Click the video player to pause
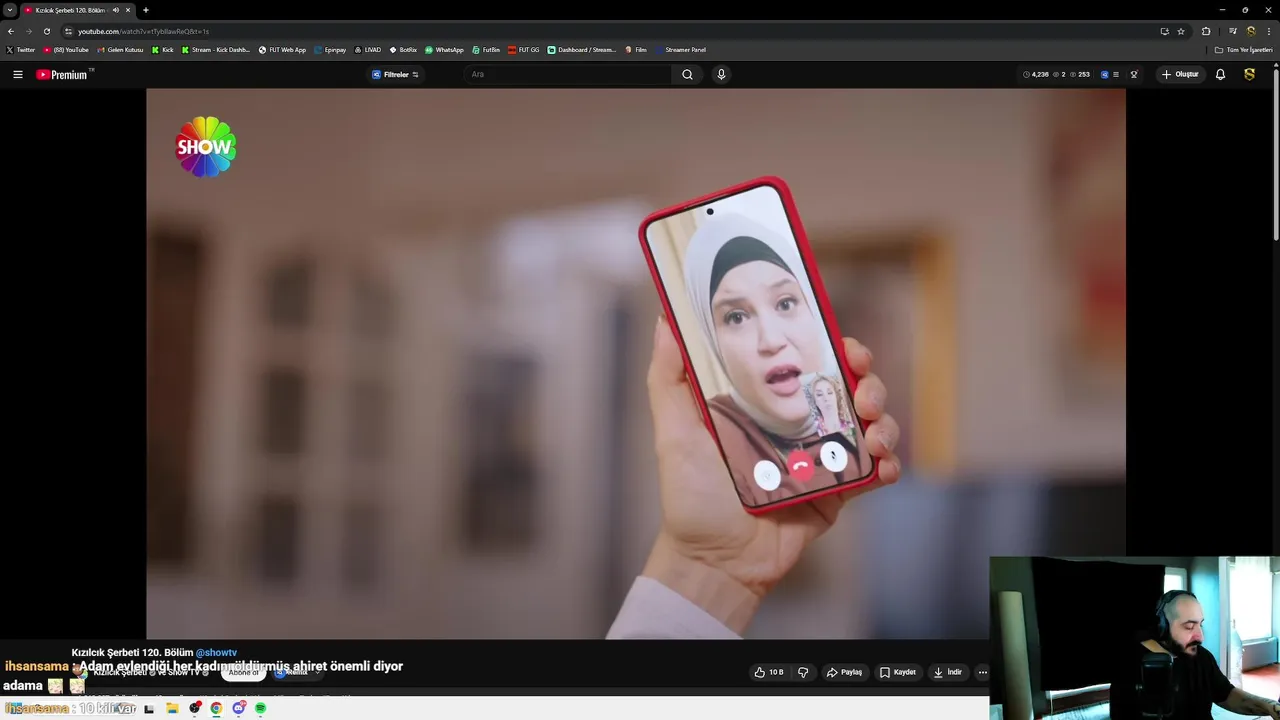The width and height of the screenshot is (1280, 720). (636, 363)
